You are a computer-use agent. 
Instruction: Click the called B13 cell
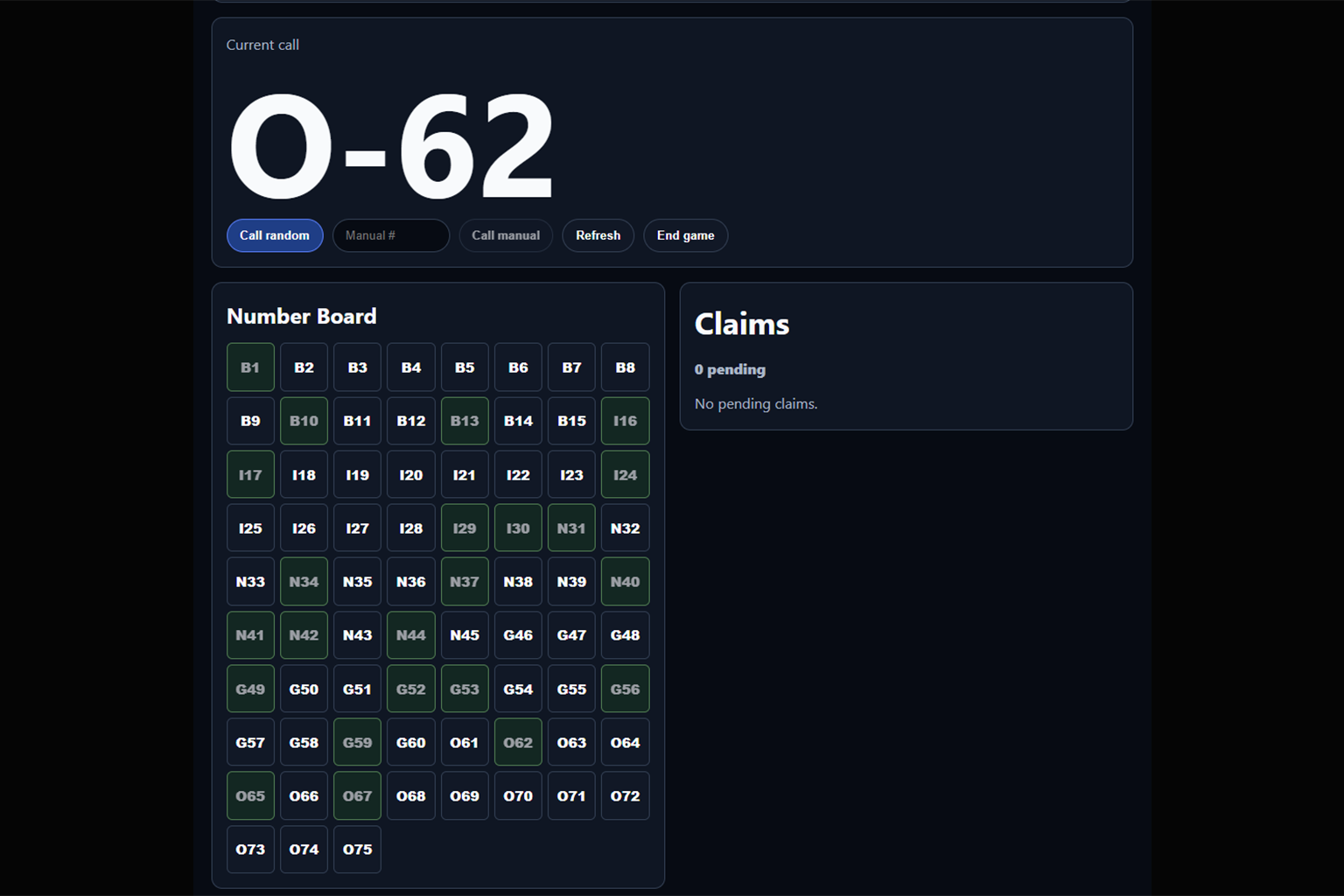point(465,421)
